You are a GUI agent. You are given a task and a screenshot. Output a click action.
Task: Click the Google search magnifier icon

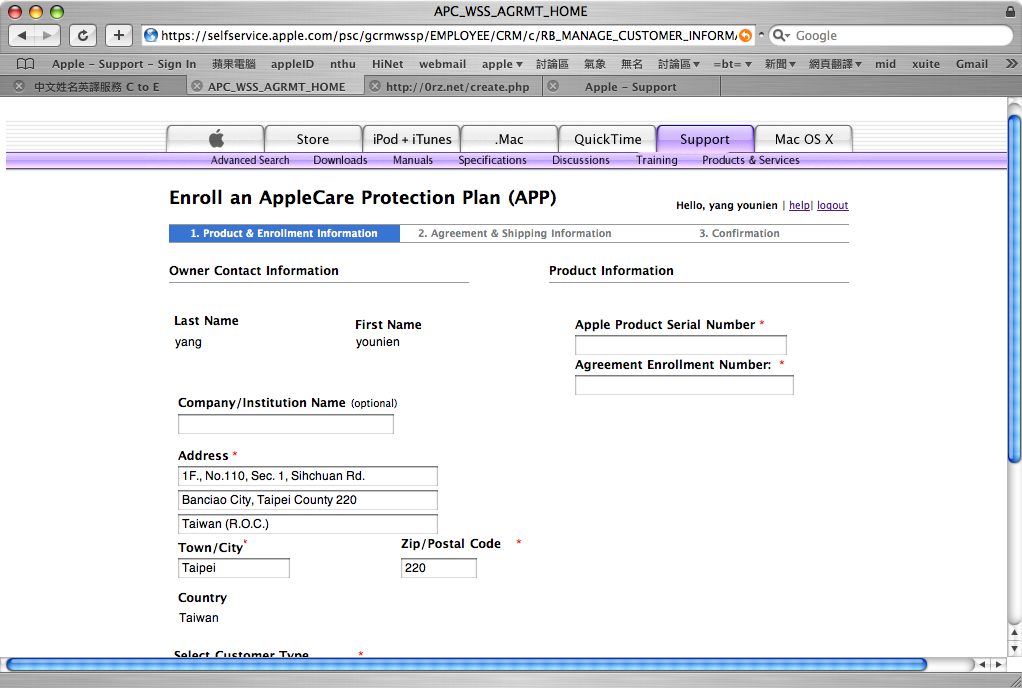[780, 35]
